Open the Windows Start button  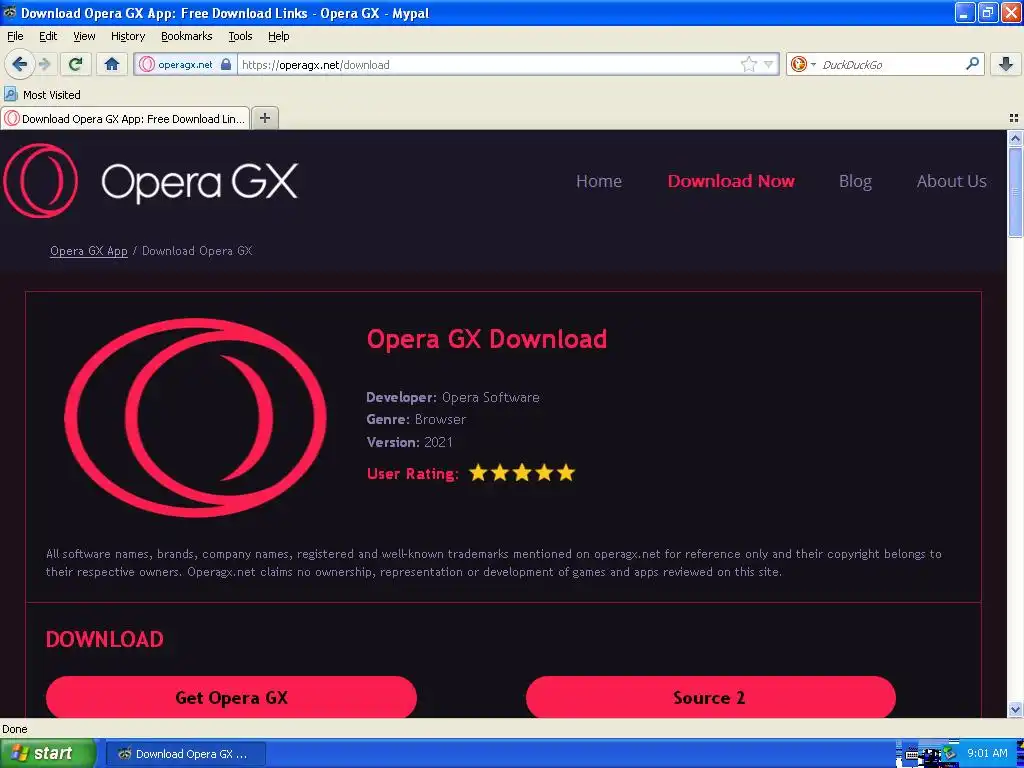coord(47,754)
